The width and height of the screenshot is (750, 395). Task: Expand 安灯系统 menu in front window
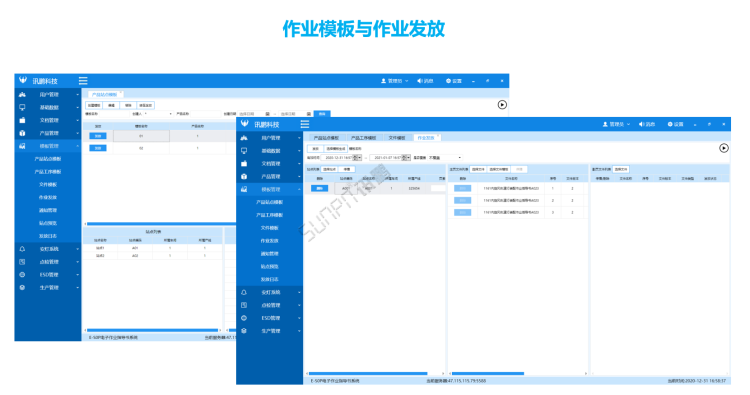pyautogui.click(x=299, y=293)
